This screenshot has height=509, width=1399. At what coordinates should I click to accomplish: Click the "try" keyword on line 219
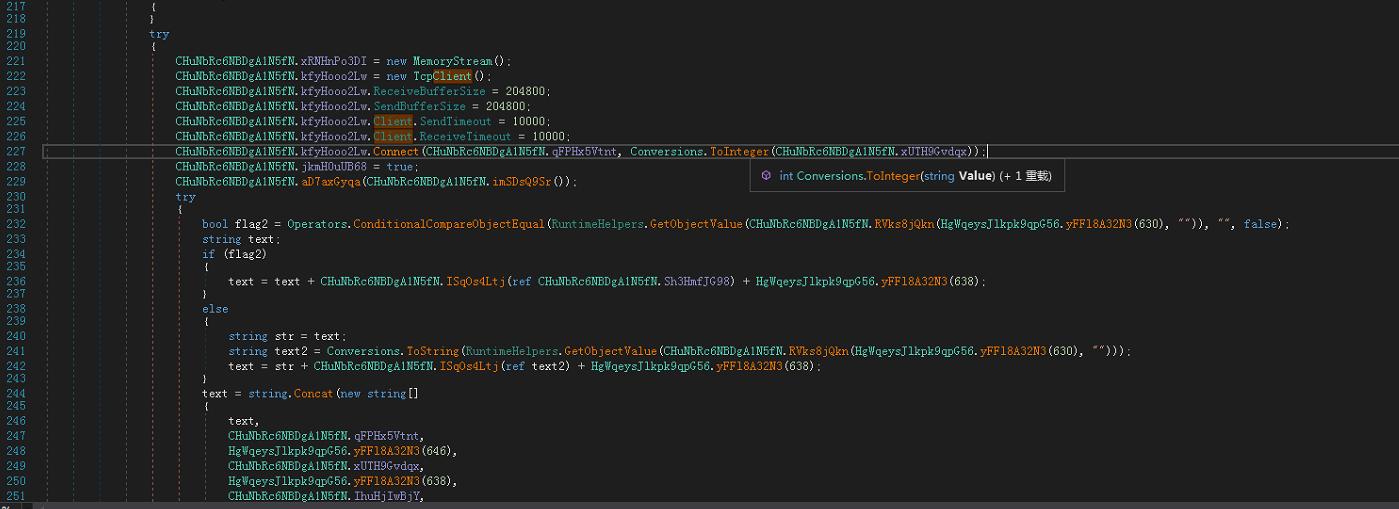tap(159, 34)
